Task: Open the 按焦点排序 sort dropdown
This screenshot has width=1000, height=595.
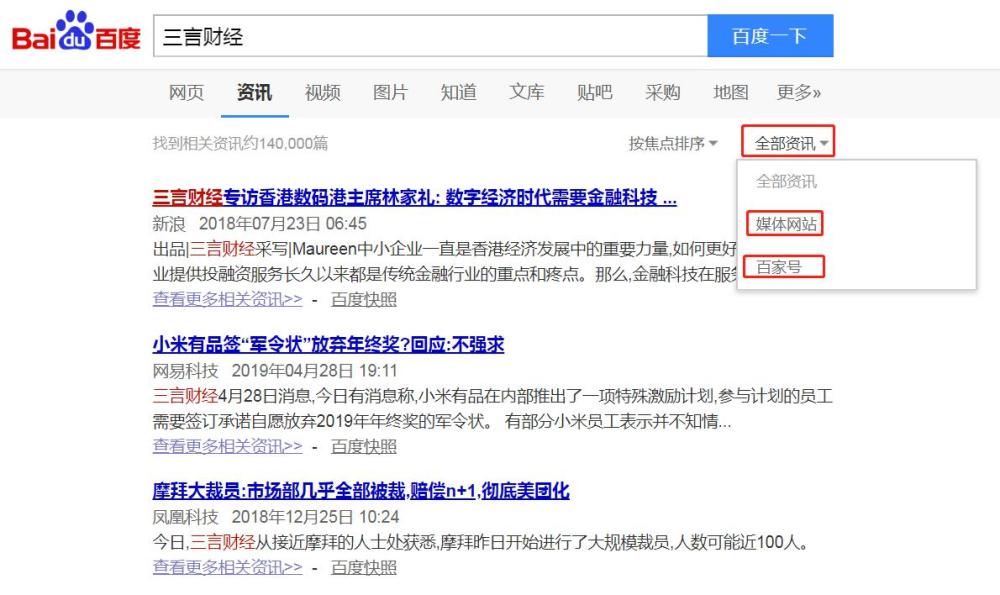Action: 673,143
